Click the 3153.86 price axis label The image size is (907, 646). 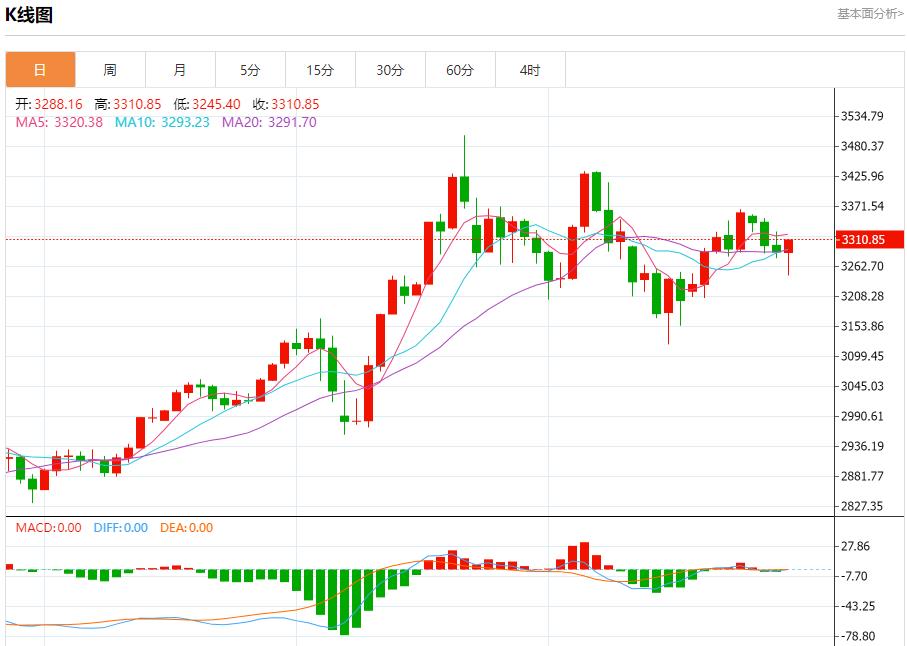[862, 326]
